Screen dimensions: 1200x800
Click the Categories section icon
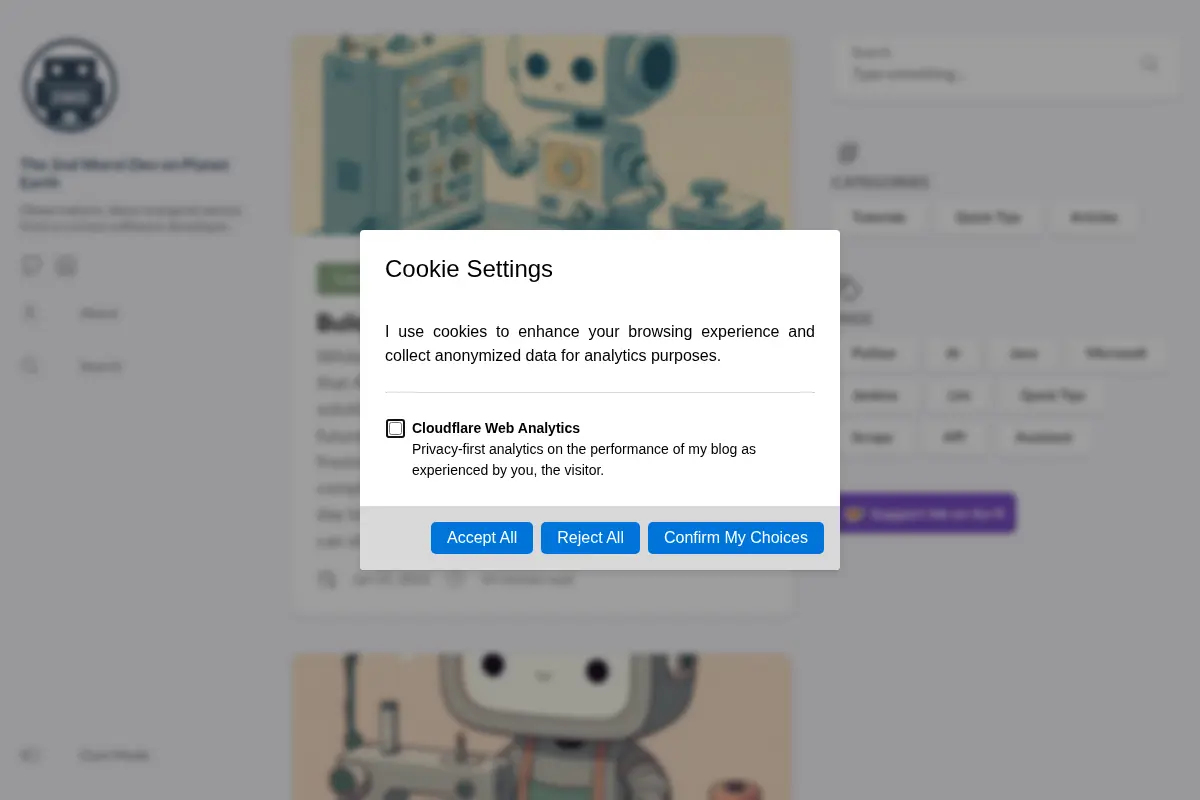pos(847,153)
